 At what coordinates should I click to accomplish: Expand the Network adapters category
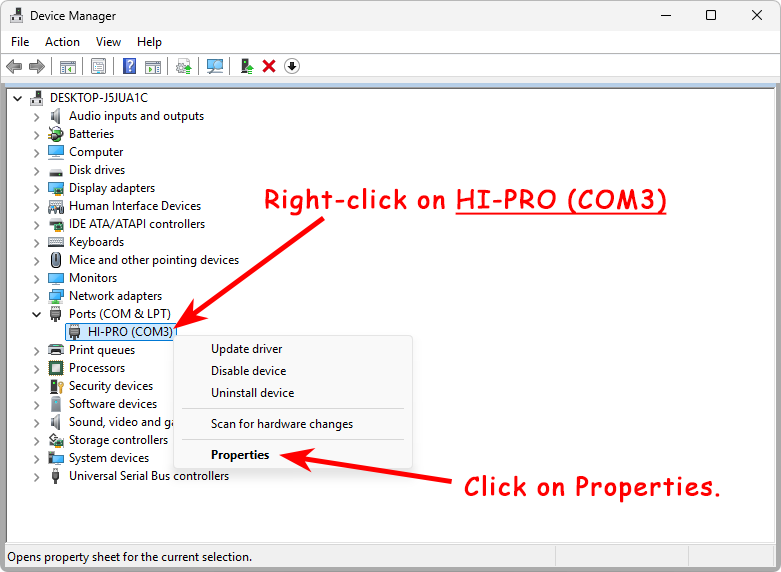pos(37,296)
